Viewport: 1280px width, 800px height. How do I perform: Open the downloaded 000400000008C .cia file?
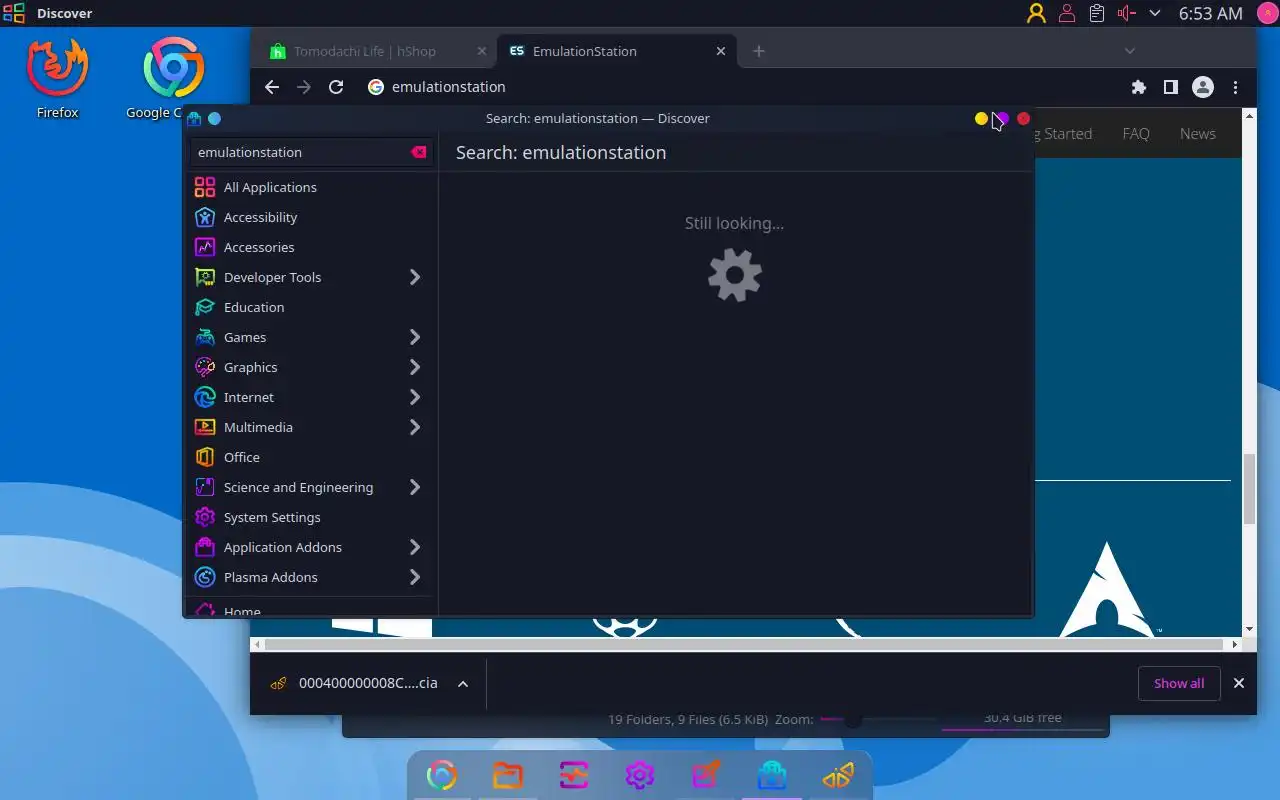click(355, 683)
